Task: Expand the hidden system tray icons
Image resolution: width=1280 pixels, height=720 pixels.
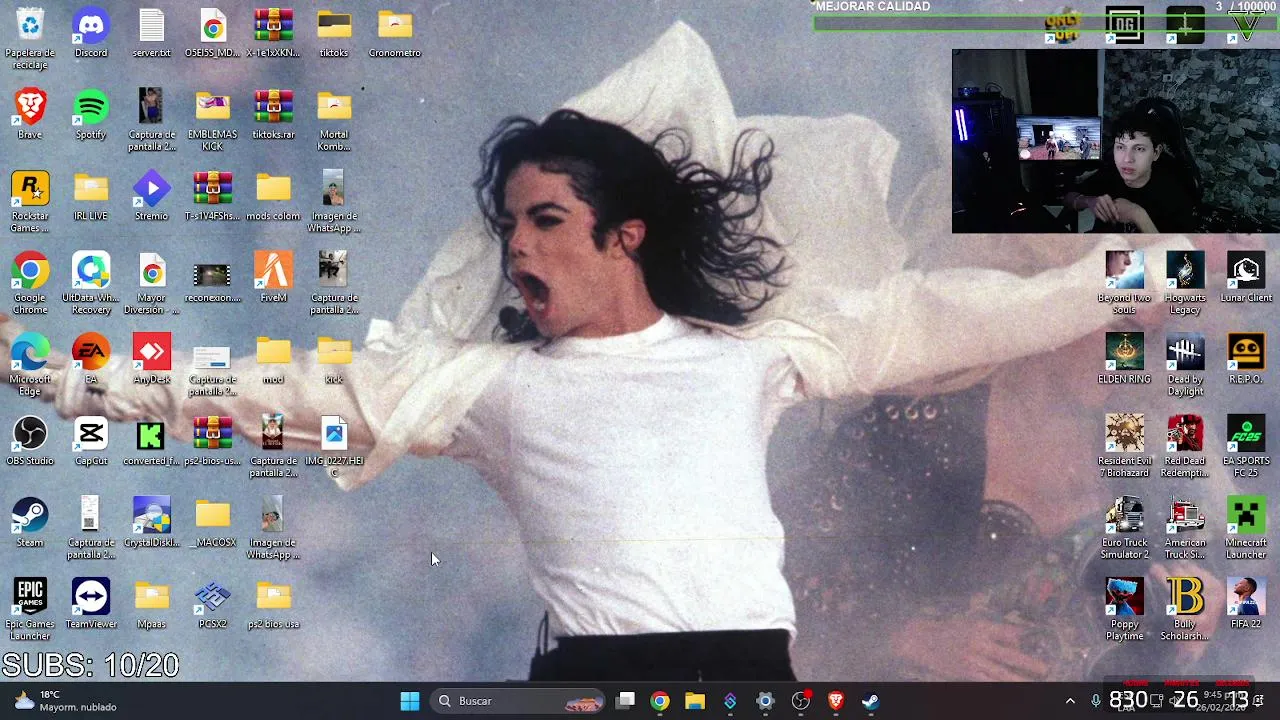Action: (x=1070, y=701)
